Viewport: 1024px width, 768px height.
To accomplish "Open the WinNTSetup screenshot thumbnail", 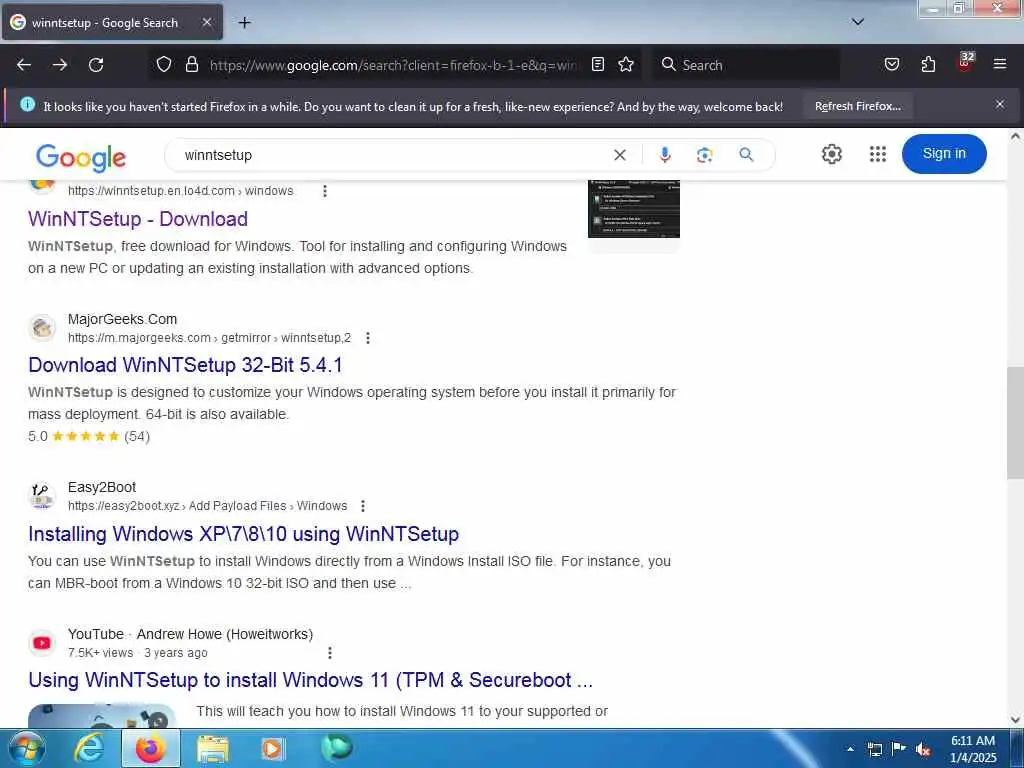I will 633,209.
